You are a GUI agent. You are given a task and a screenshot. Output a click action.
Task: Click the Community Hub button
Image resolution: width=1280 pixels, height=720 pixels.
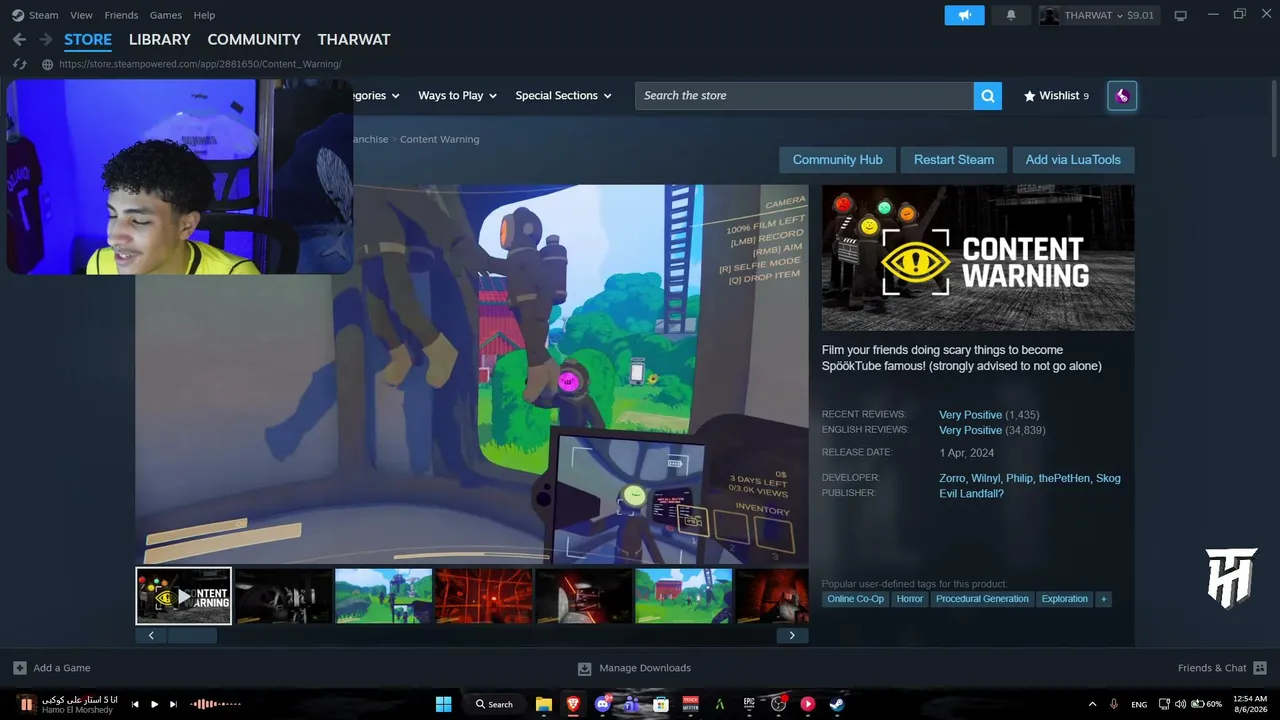coord(837,160)
